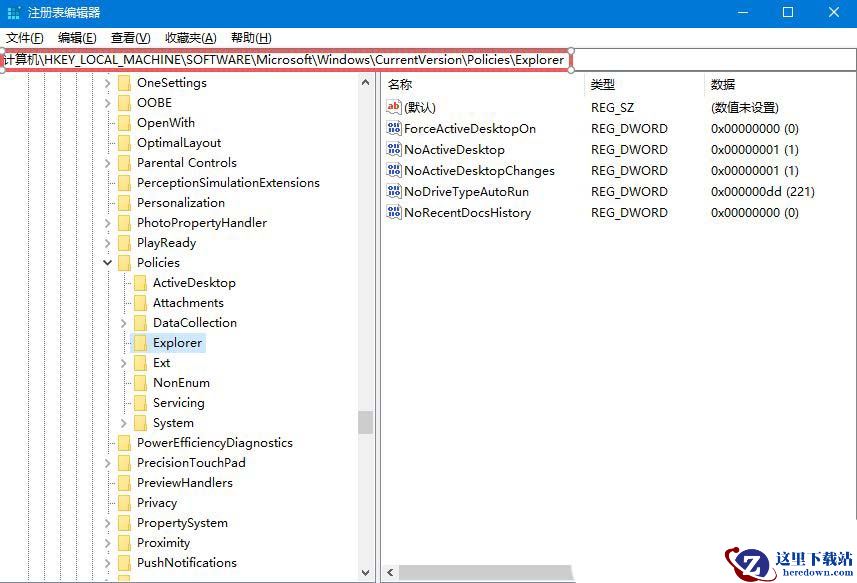This screenshot has width=857, height=583.
Task: Click the 类型 column header
Action: 603,84
